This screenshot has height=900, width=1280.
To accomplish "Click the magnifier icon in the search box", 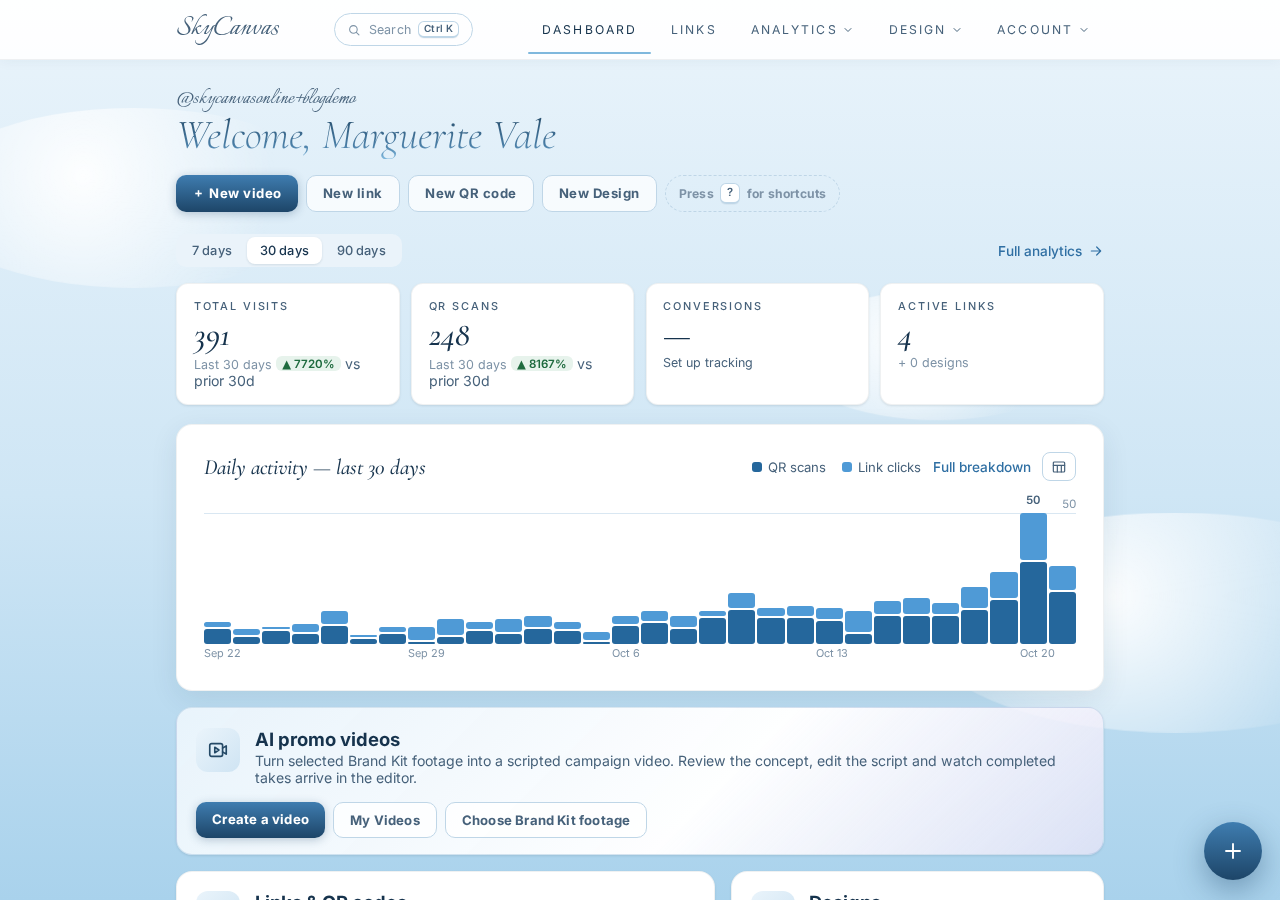I will 354,30.
